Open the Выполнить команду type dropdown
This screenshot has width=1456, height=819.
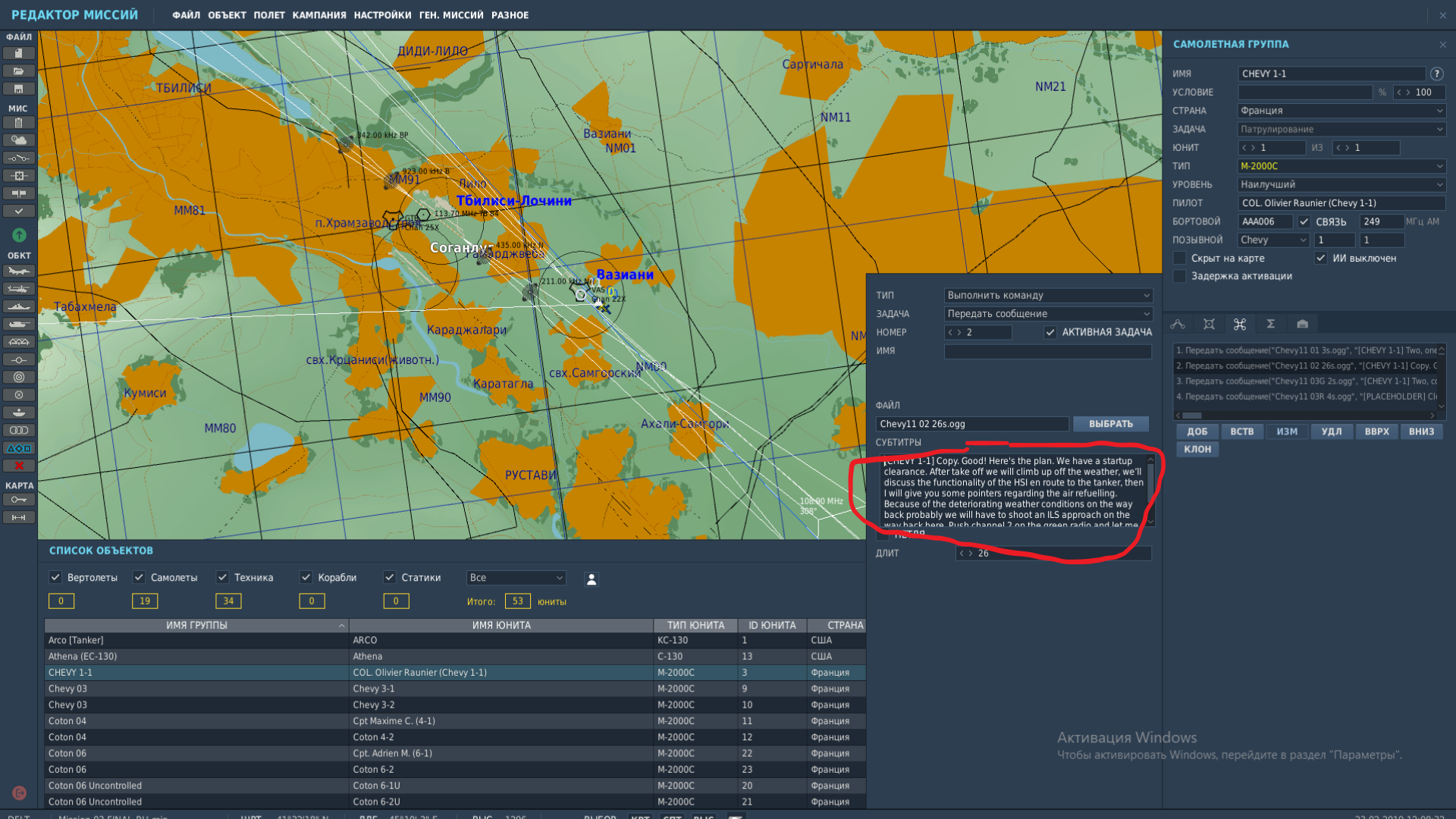coord(1049,295)
